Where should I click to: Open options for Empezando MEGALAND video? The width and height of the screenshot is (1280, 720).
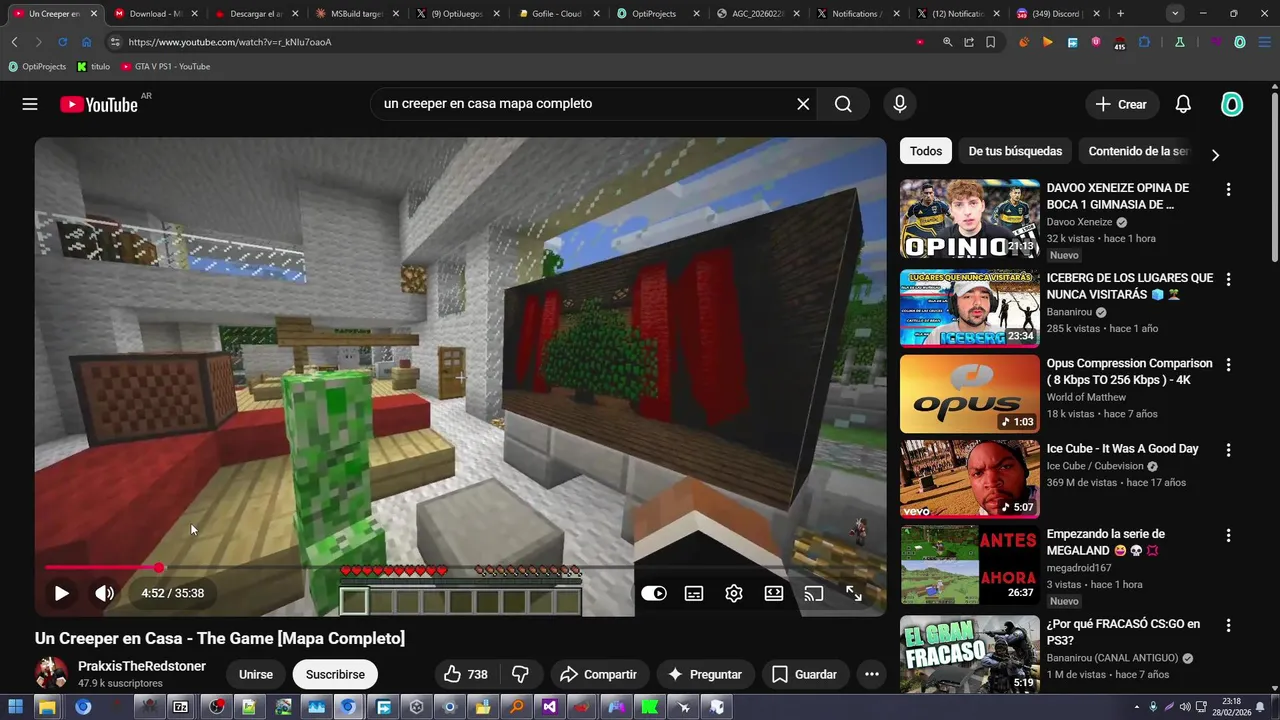[x=1229, y=534]
